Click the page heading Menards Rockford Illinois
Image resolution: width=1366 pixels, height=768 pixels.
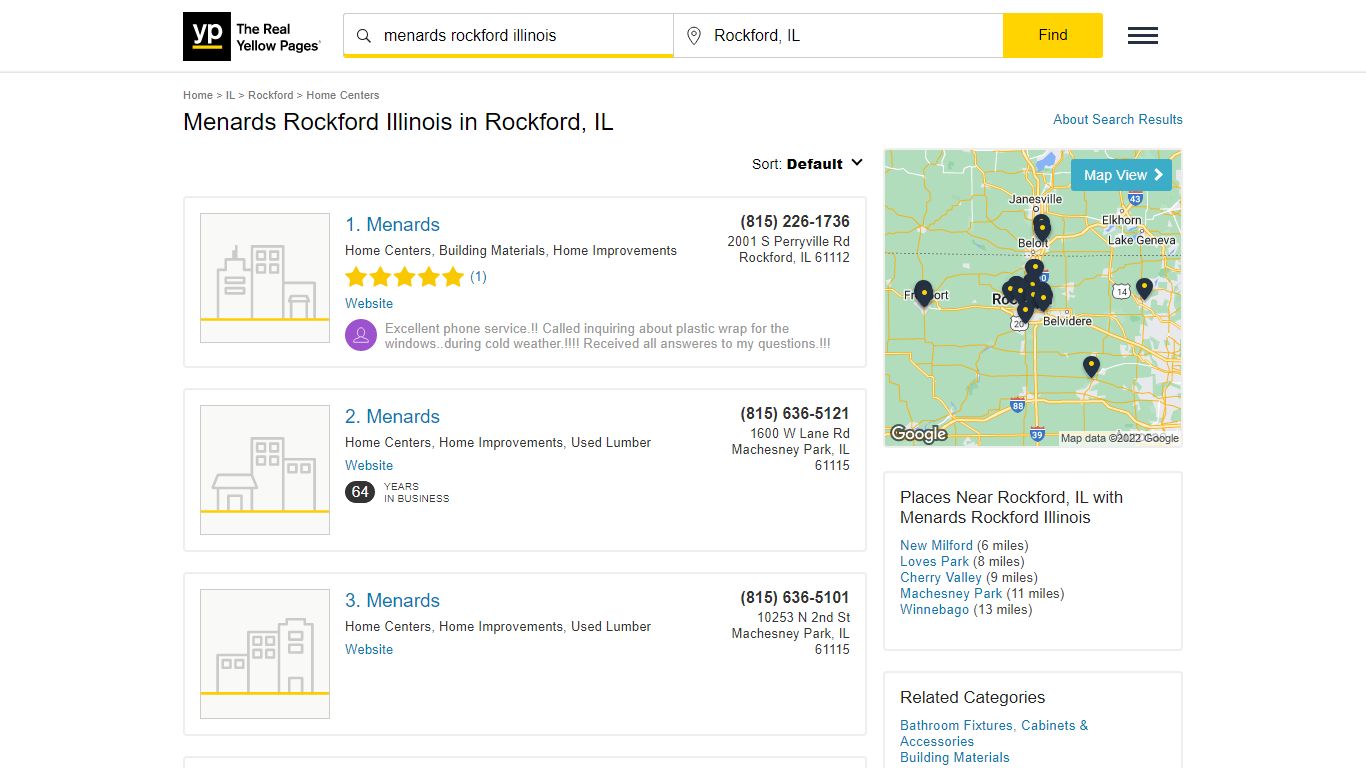[398, 122]
